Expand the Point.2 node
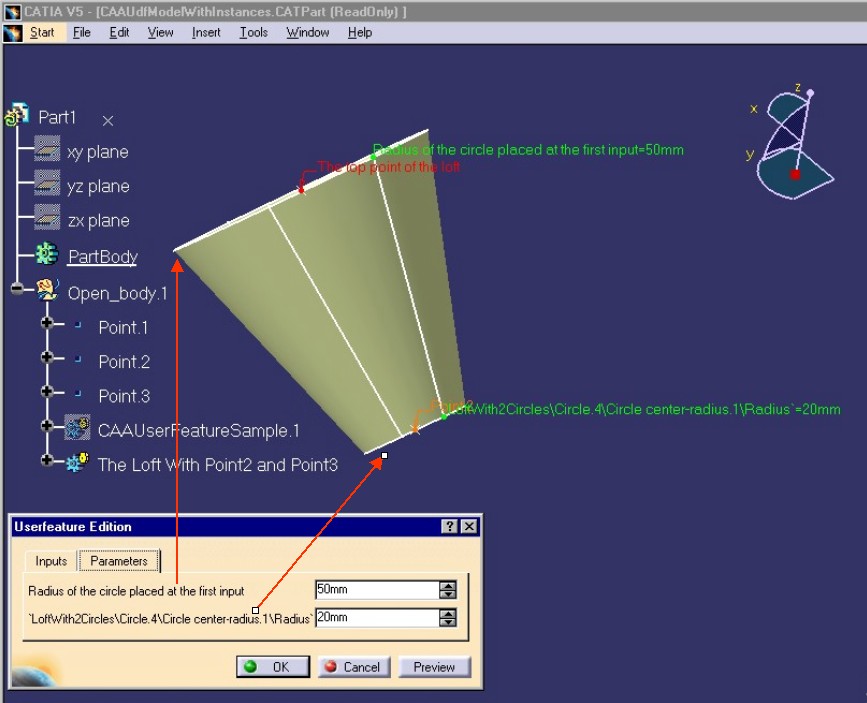The height and width of the screenshot is (703, 867). (x=47, y=357)
